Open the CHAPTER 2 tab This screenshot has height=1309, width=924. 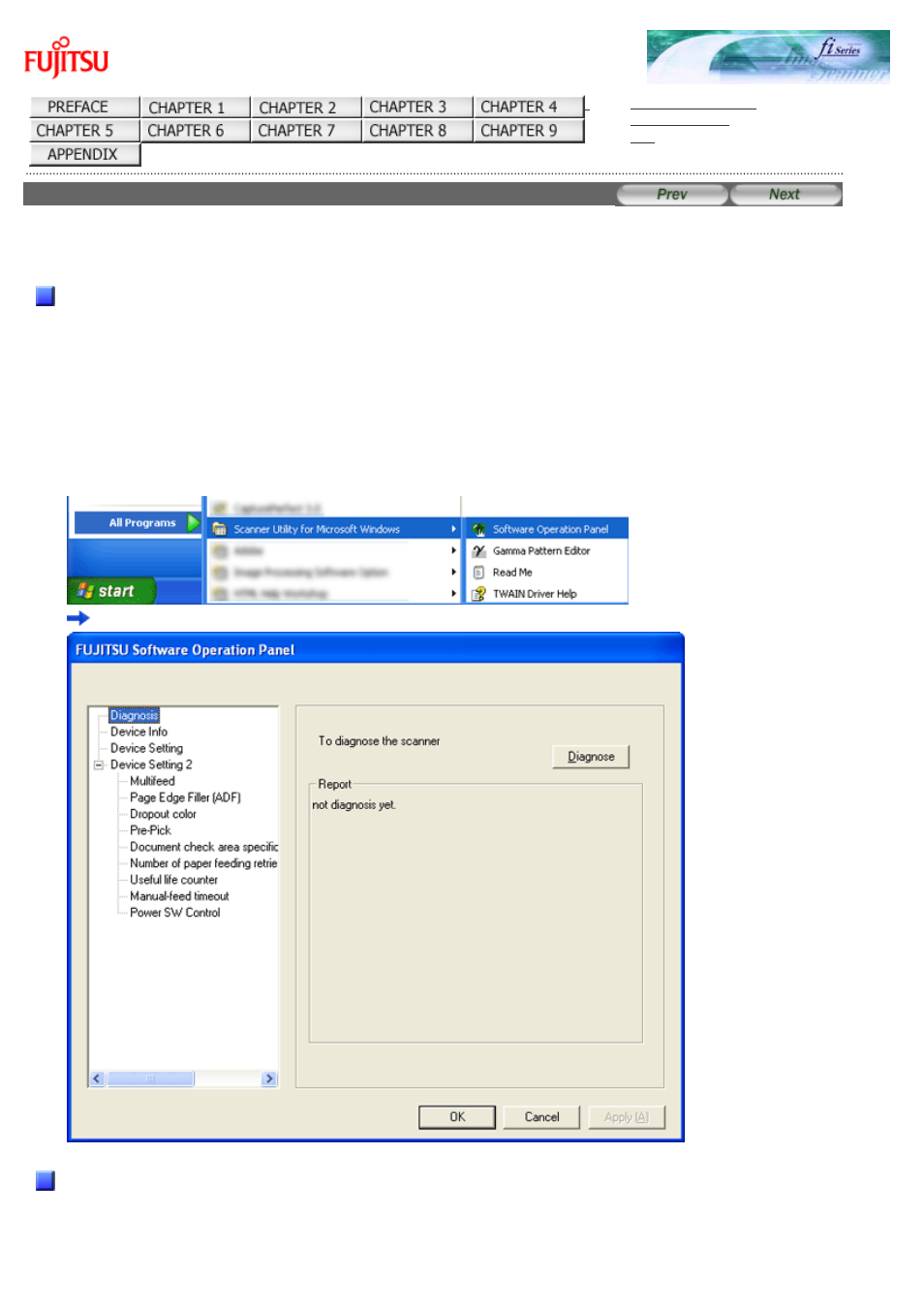point(306,107)
